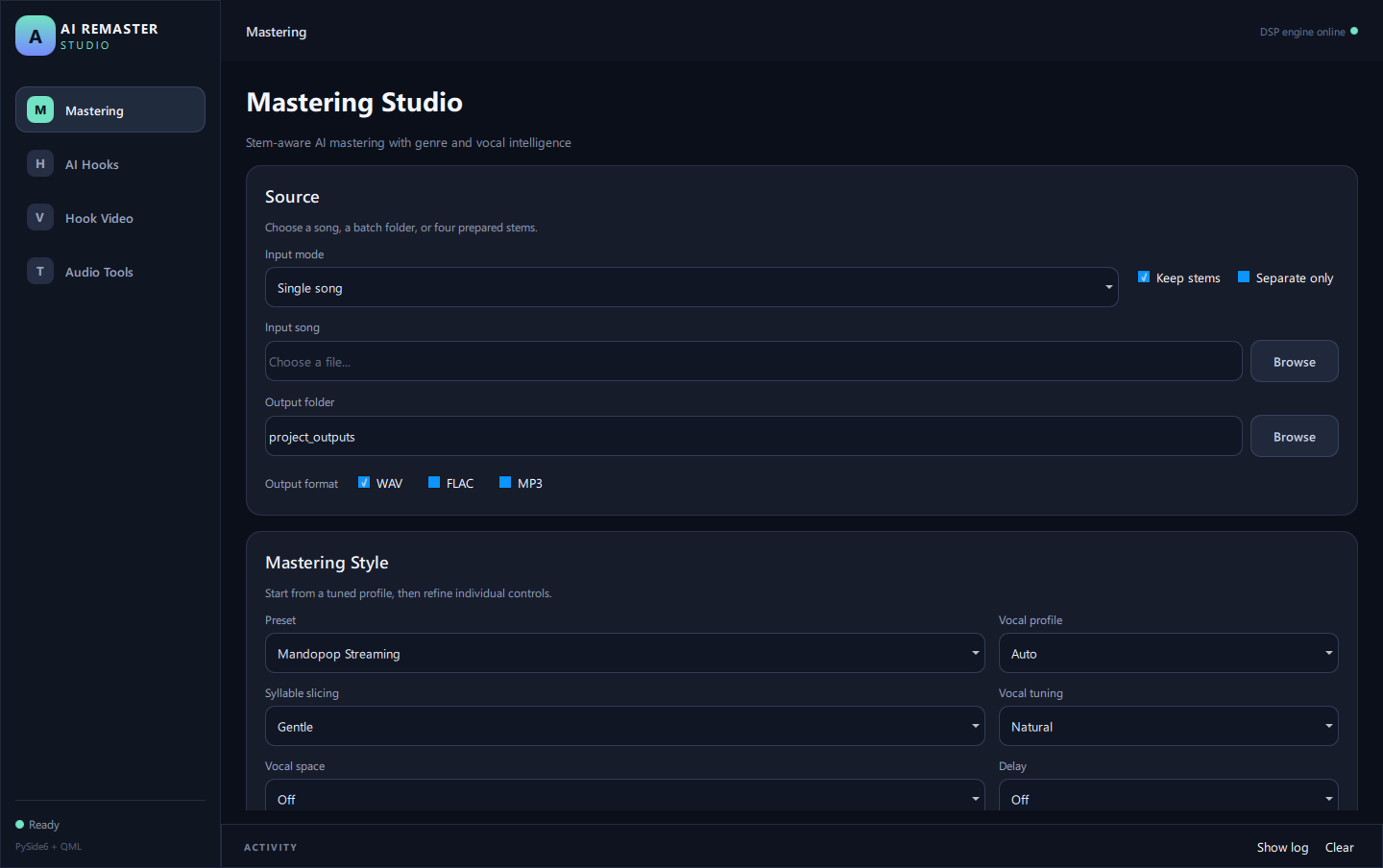Uncheck the WAV output format

tap(364, 482)
